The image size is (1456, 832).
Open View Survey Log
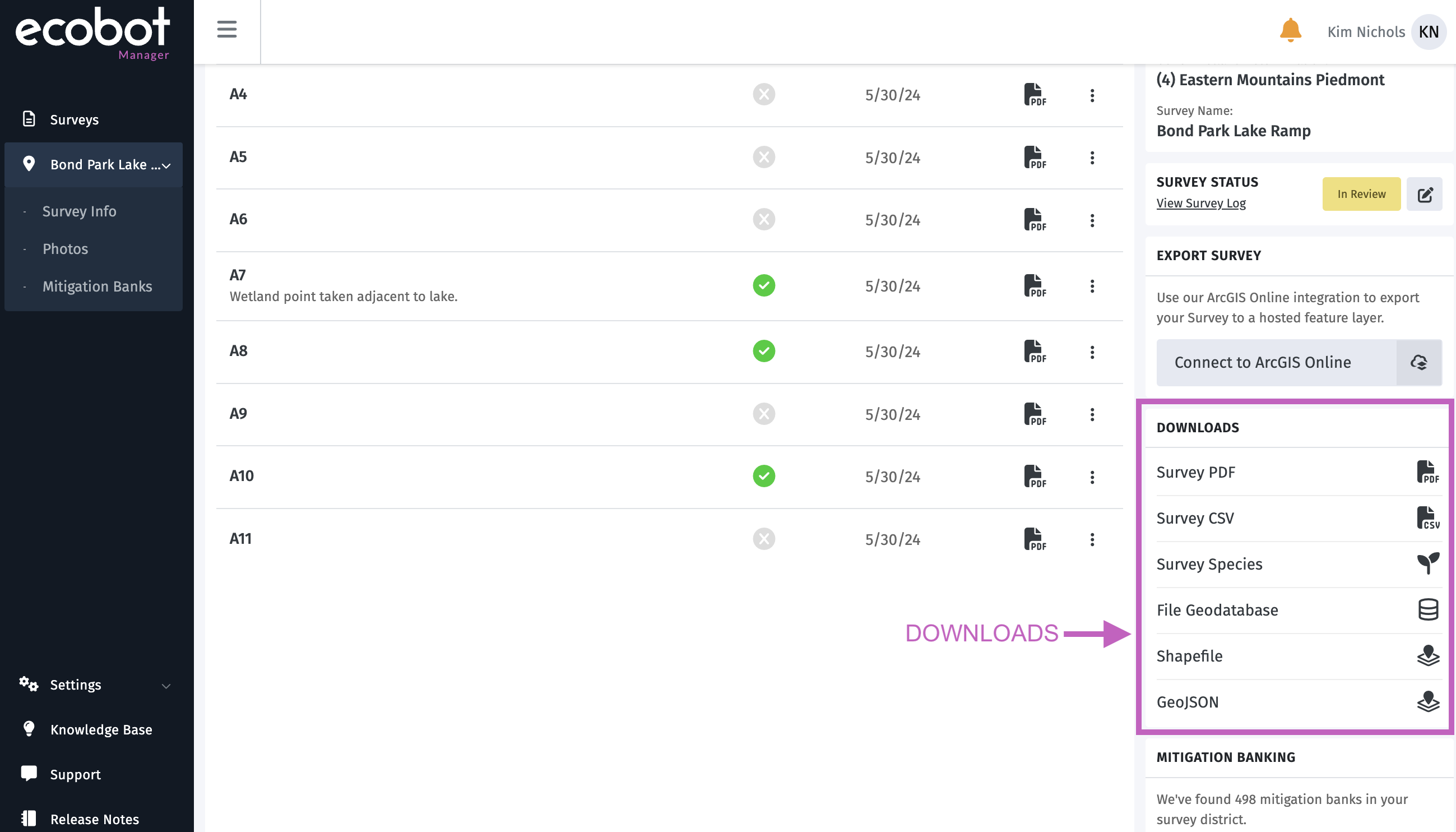(x=1200, y=203)
